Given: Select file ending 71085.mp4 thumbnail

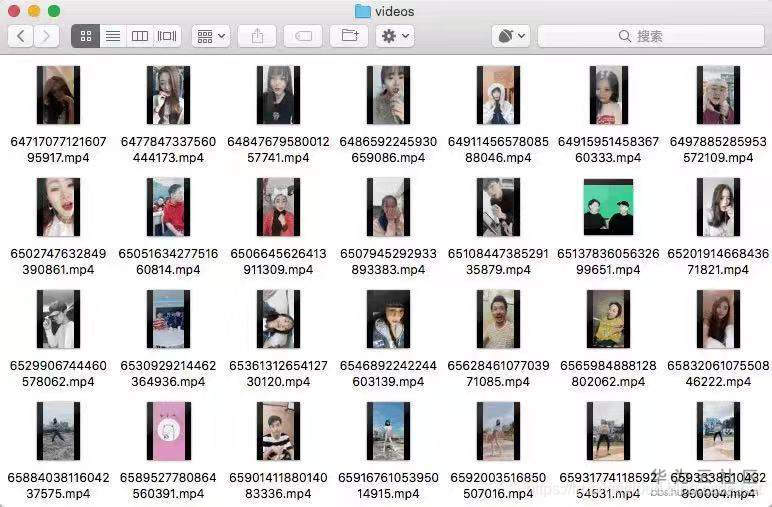Looking at the screenshot, I should [498, 319].
